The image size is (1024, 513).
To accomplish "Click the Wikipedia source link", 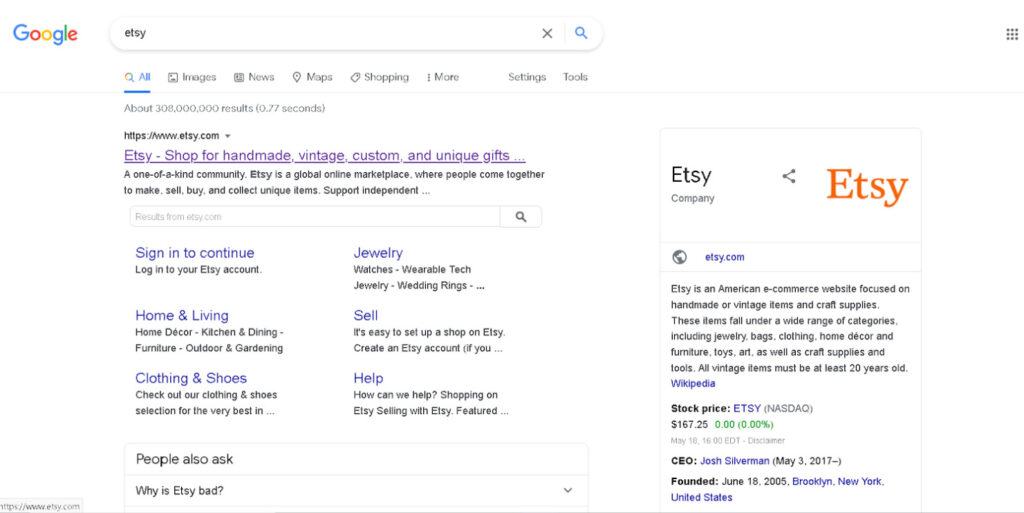I will [x=693, y=383].
